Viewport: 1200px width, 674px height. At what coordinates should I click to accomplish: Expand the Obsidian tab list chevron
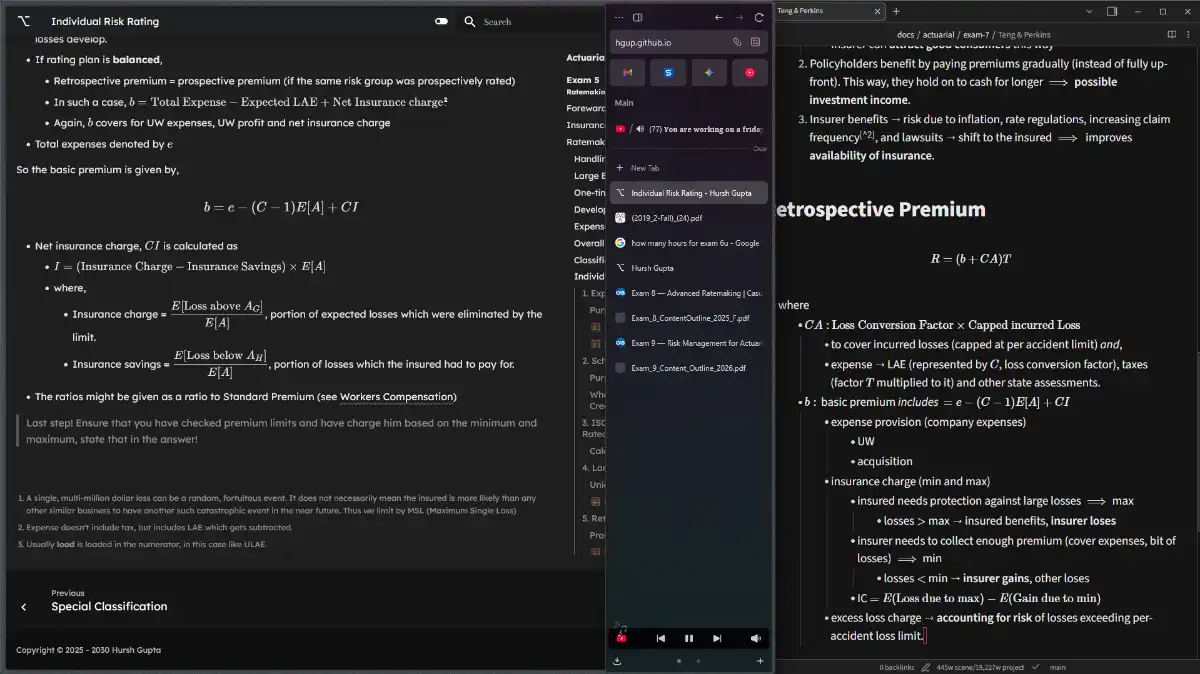[x=1089, y=11]
